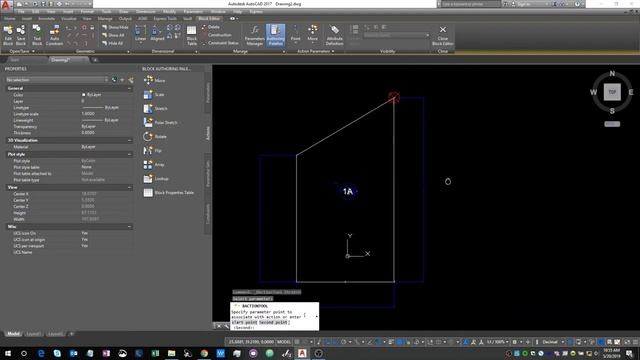This screenshot has height=360, width=640.
Task: Toggle MODEL space button in status bar
Action: pyautogui.click(x=284, y=342)
